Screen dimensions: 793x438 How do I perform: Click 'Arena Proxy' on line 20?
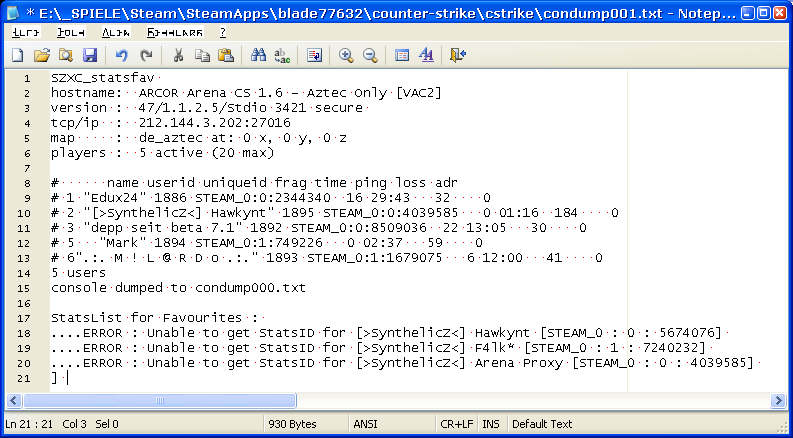(518, 363)
